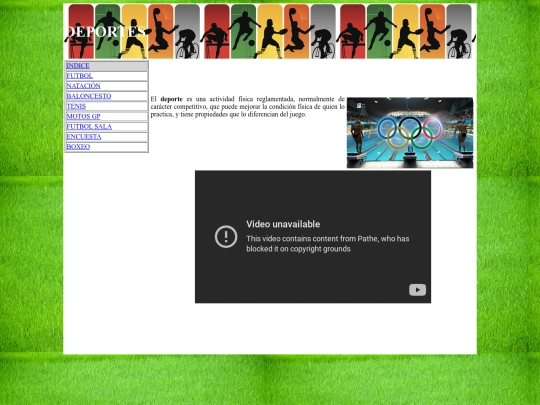Go to FUTBOL SALA link
The image size is (540, 405).
pyautogui.click(x=89, y=126)
